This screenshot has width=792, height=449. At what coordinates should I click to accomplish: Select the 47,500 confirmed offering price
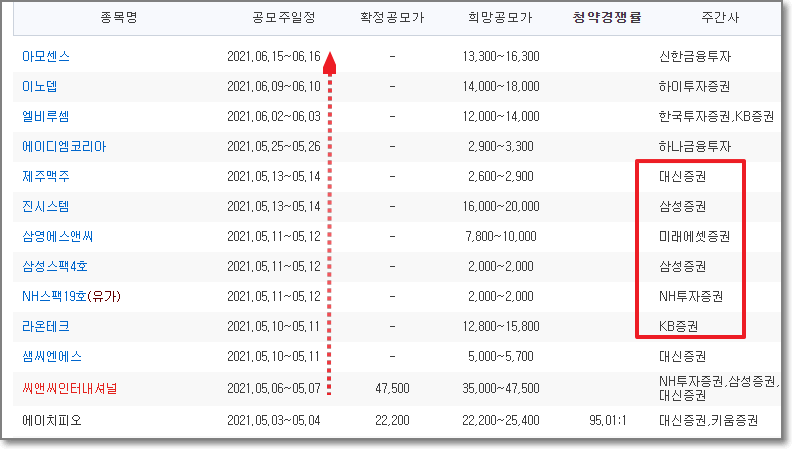392,388
